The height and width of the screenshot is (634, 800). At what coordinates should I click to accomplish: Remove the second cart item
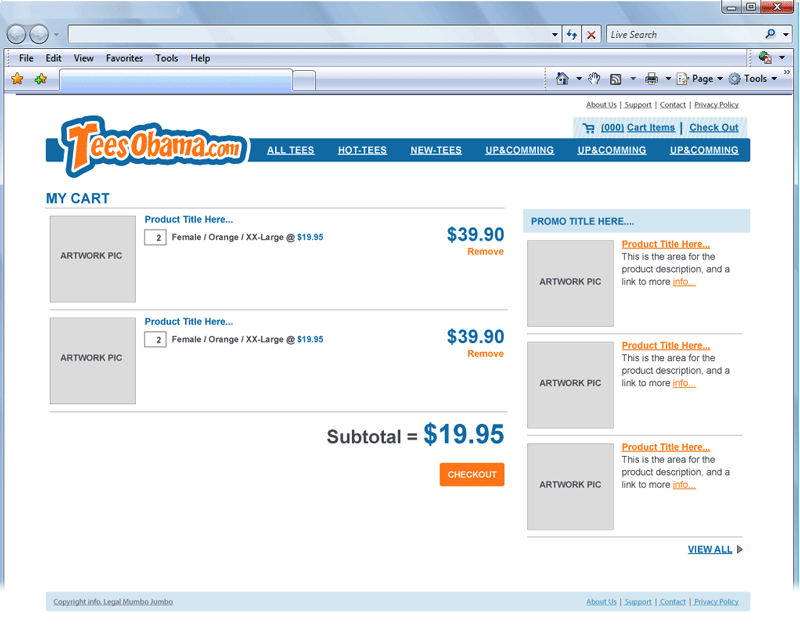(x=485, y=353)
